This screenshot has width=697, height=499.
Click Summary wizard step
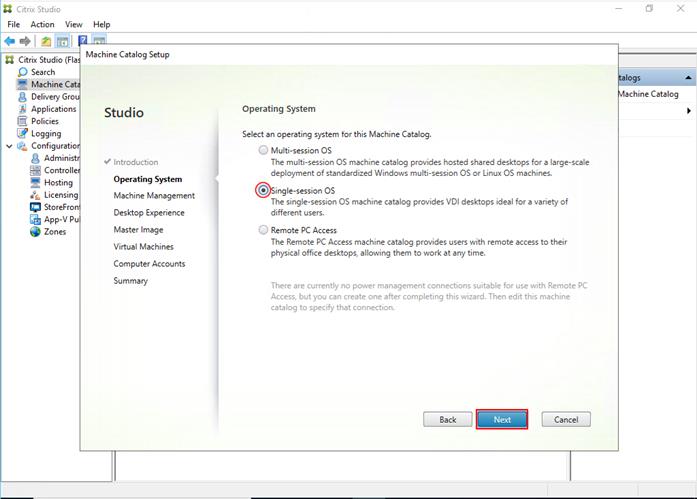pyautogui.click(x=130, y=281)
